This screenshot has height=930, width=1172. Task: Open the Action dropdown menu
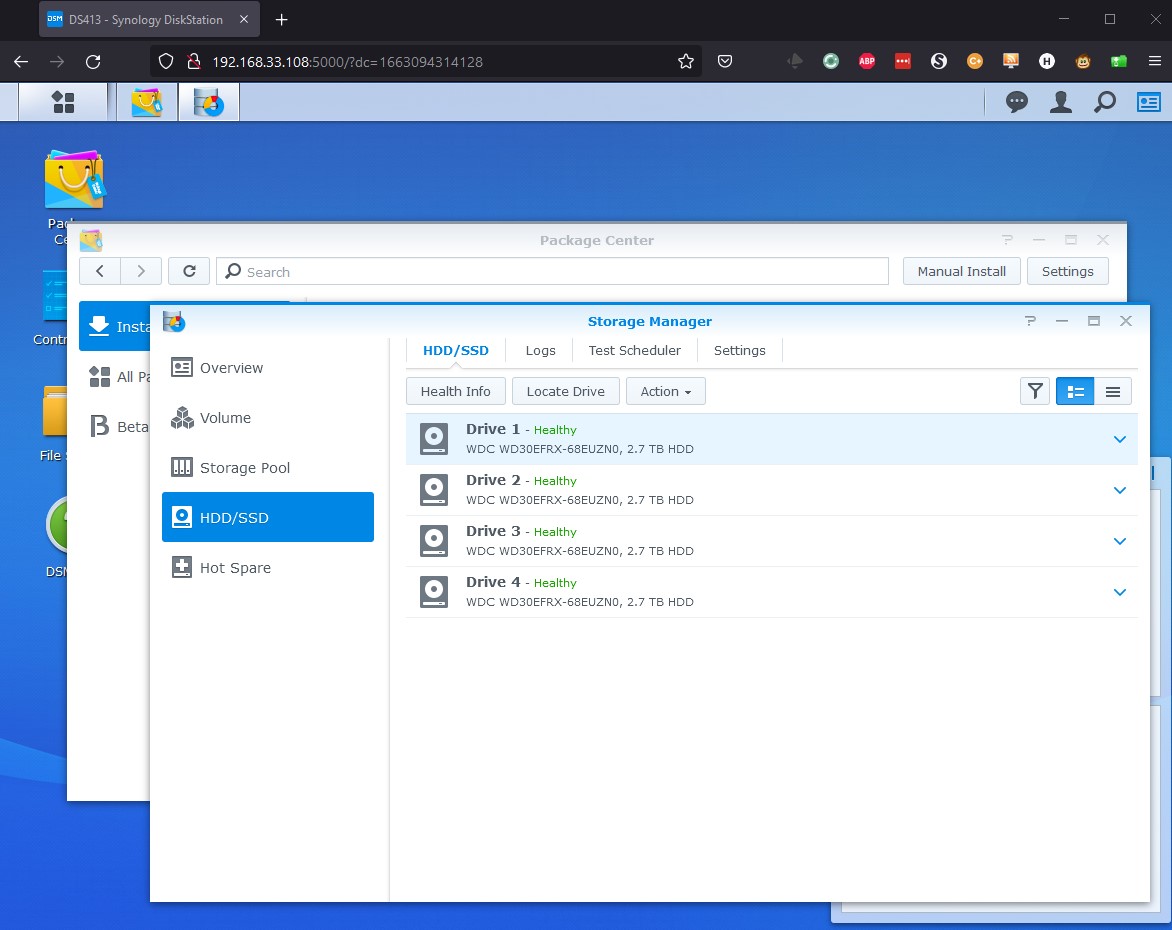point(665,391)
